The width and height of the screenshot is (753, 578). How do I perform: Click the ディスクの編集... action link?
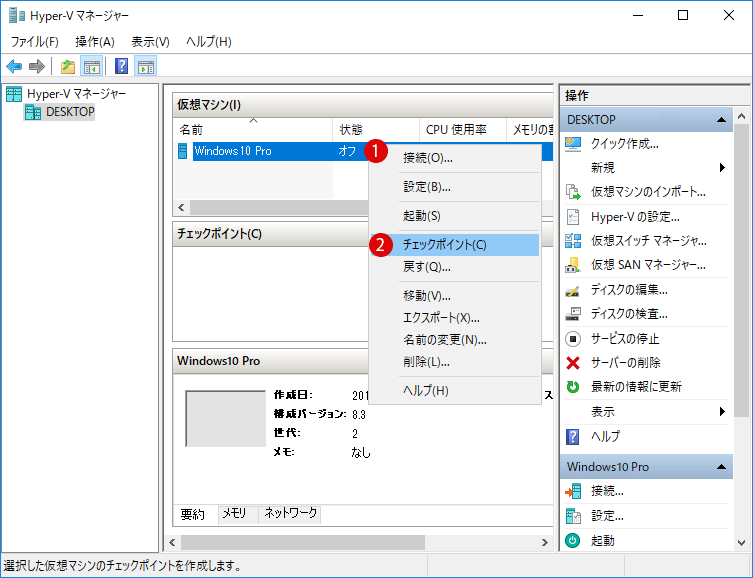(629, 290)
